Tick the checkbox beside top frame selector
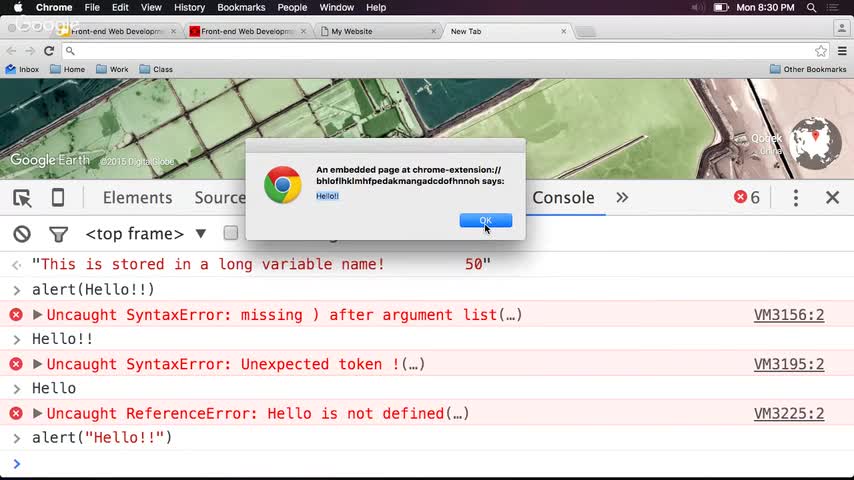854x480 pixels. [230, 233]
